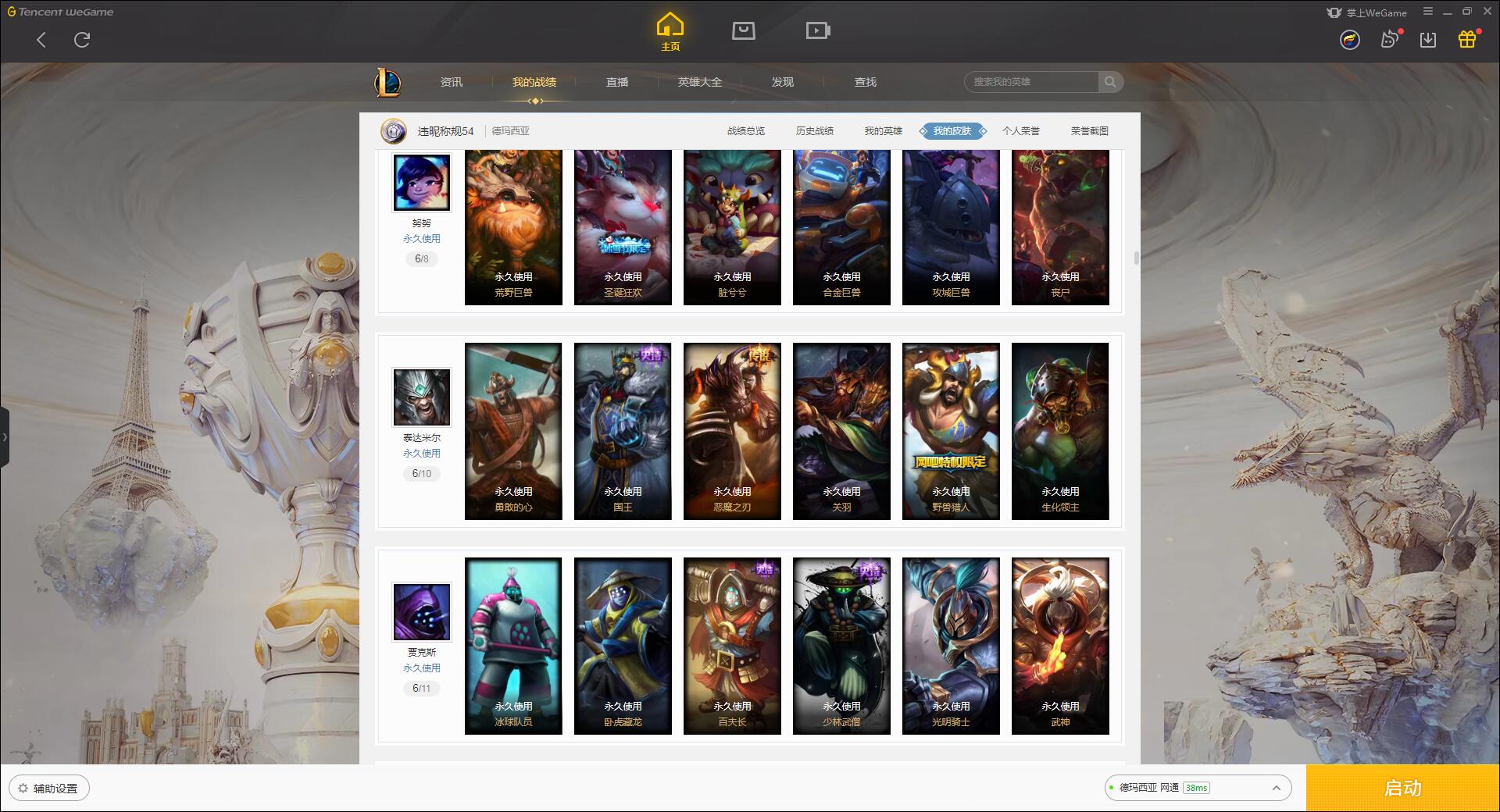Open messages icon with red dot
This screenshot has height=812, width=1500.
1390,39
